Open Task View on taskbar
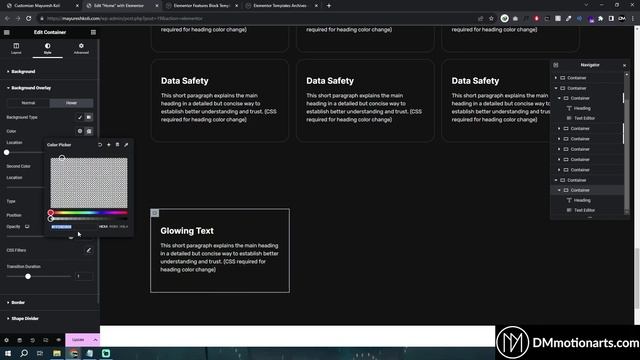The height and width of the screenshot is (360, 640). [x=40, y=353]
